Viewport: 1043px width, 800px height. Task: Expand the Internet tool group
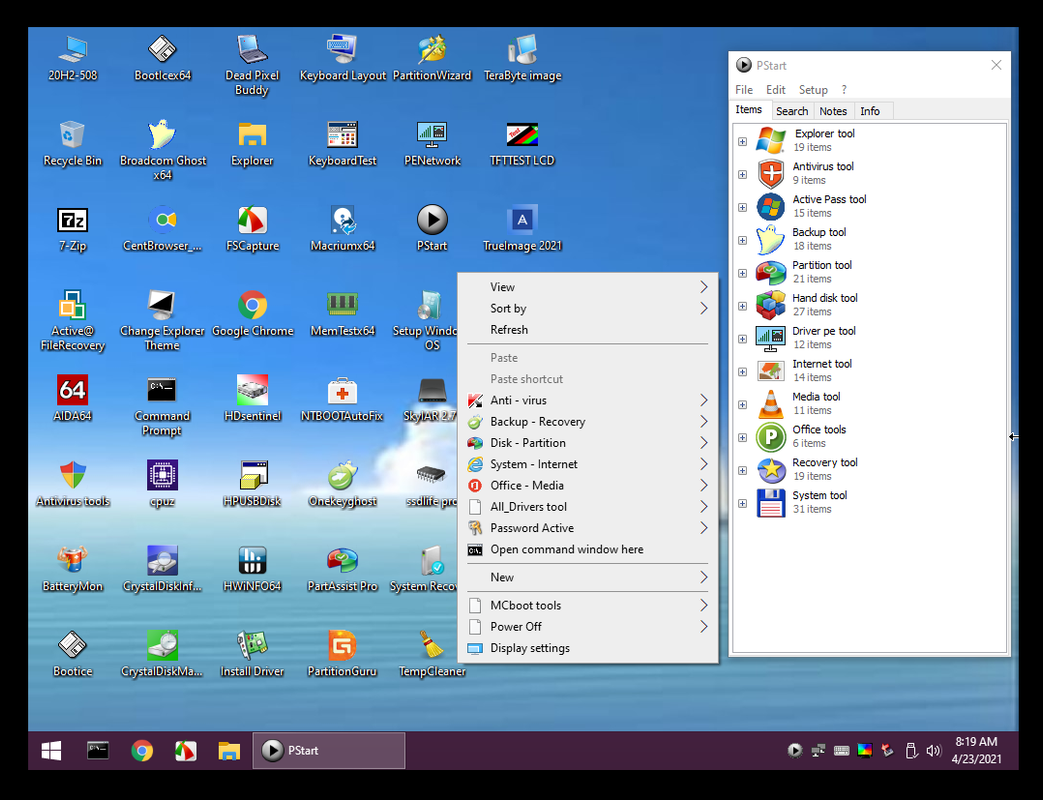[x=742, y=372]
